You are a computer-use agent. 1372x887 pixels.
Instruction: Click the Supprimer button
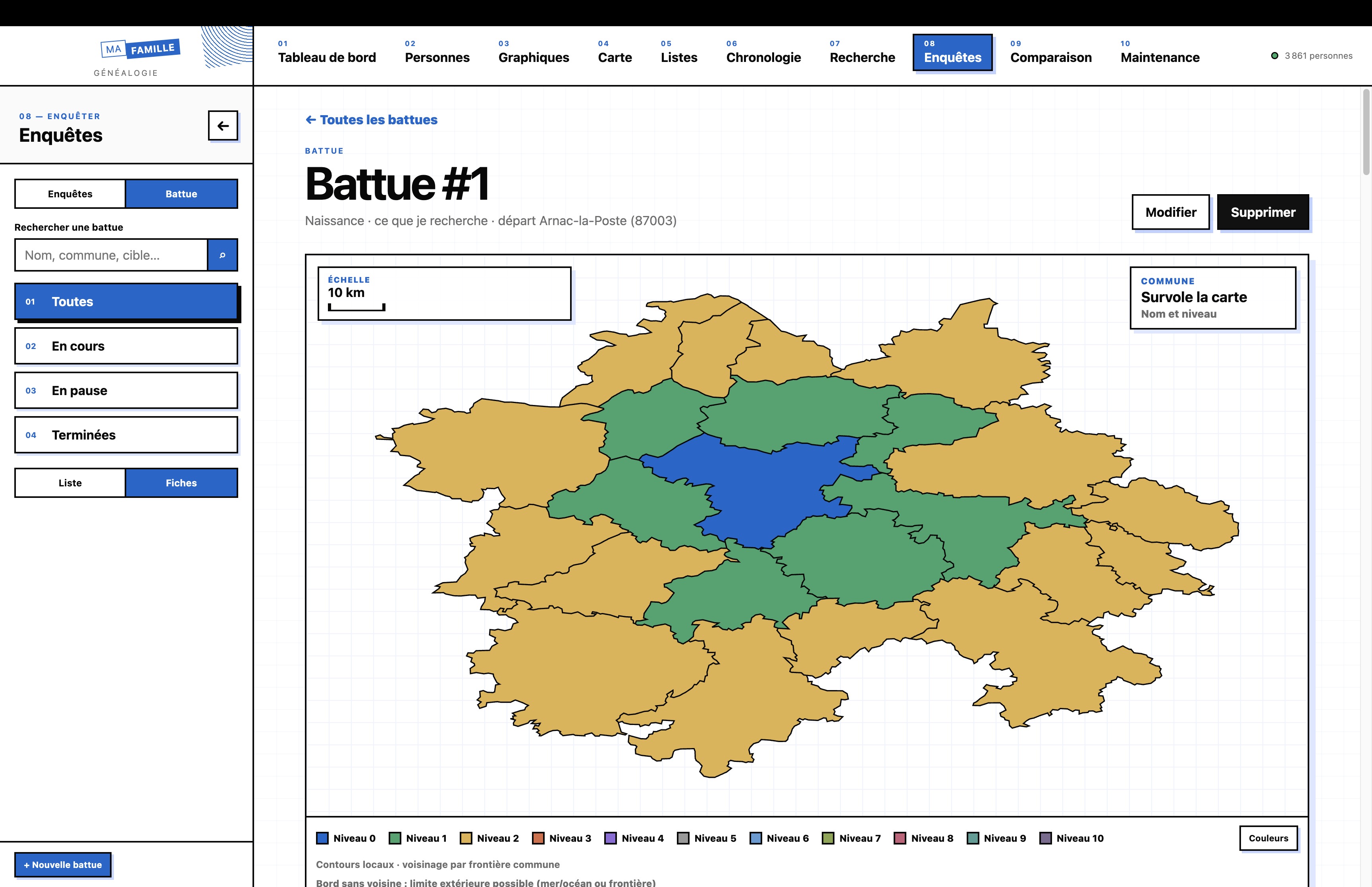[1262, 212]
